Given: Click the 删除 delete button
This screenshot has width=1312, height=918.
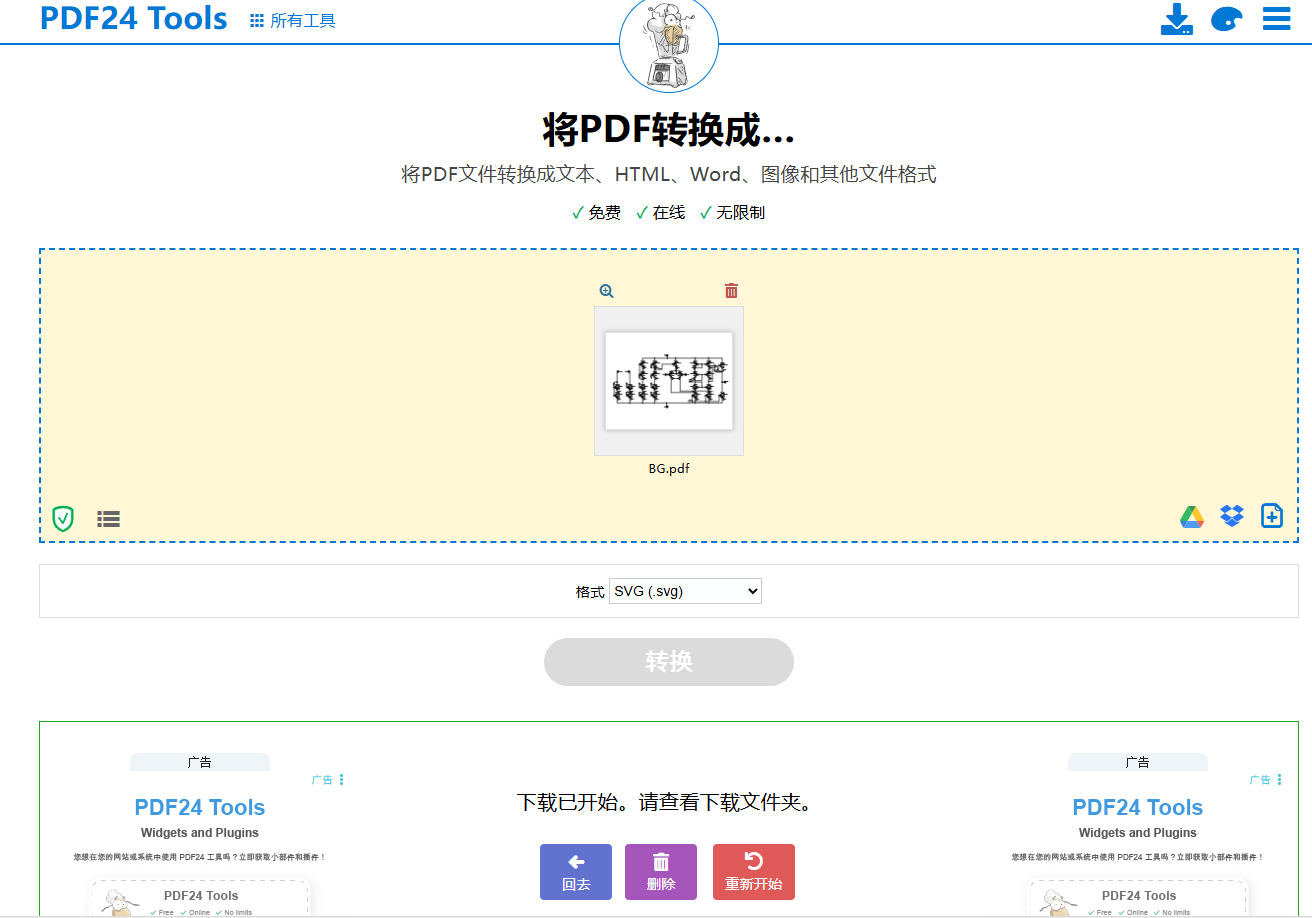Looking at the screenshot, I should (661, 871).
